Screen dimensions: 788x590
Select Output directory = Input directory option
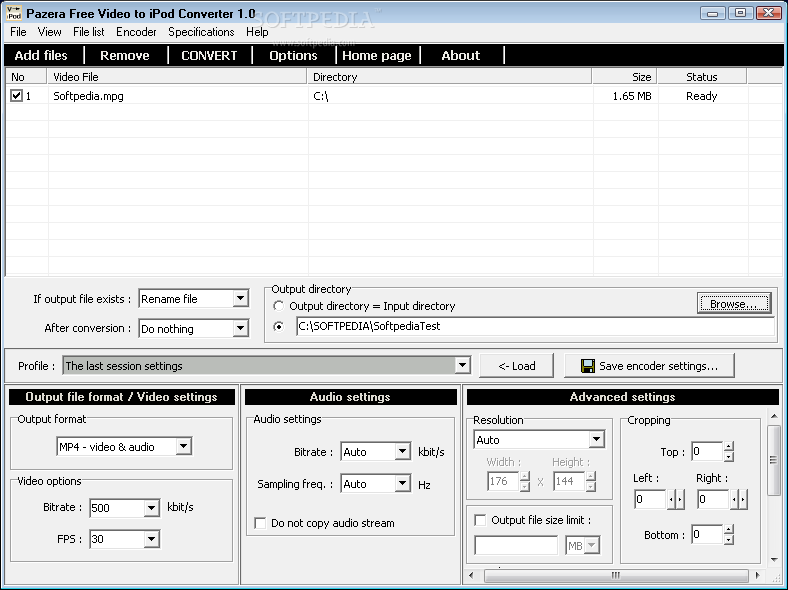[x=278, y=306]
